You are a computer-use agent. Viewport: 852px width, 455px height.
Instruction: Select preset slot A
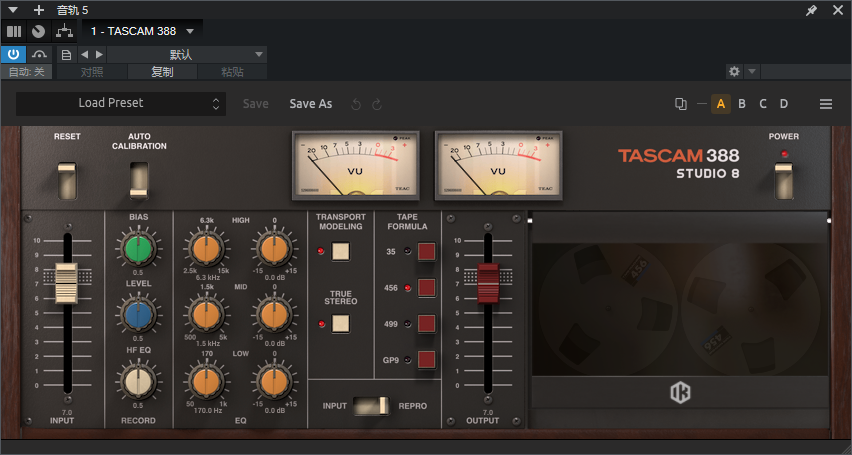(x=721, y=104)
